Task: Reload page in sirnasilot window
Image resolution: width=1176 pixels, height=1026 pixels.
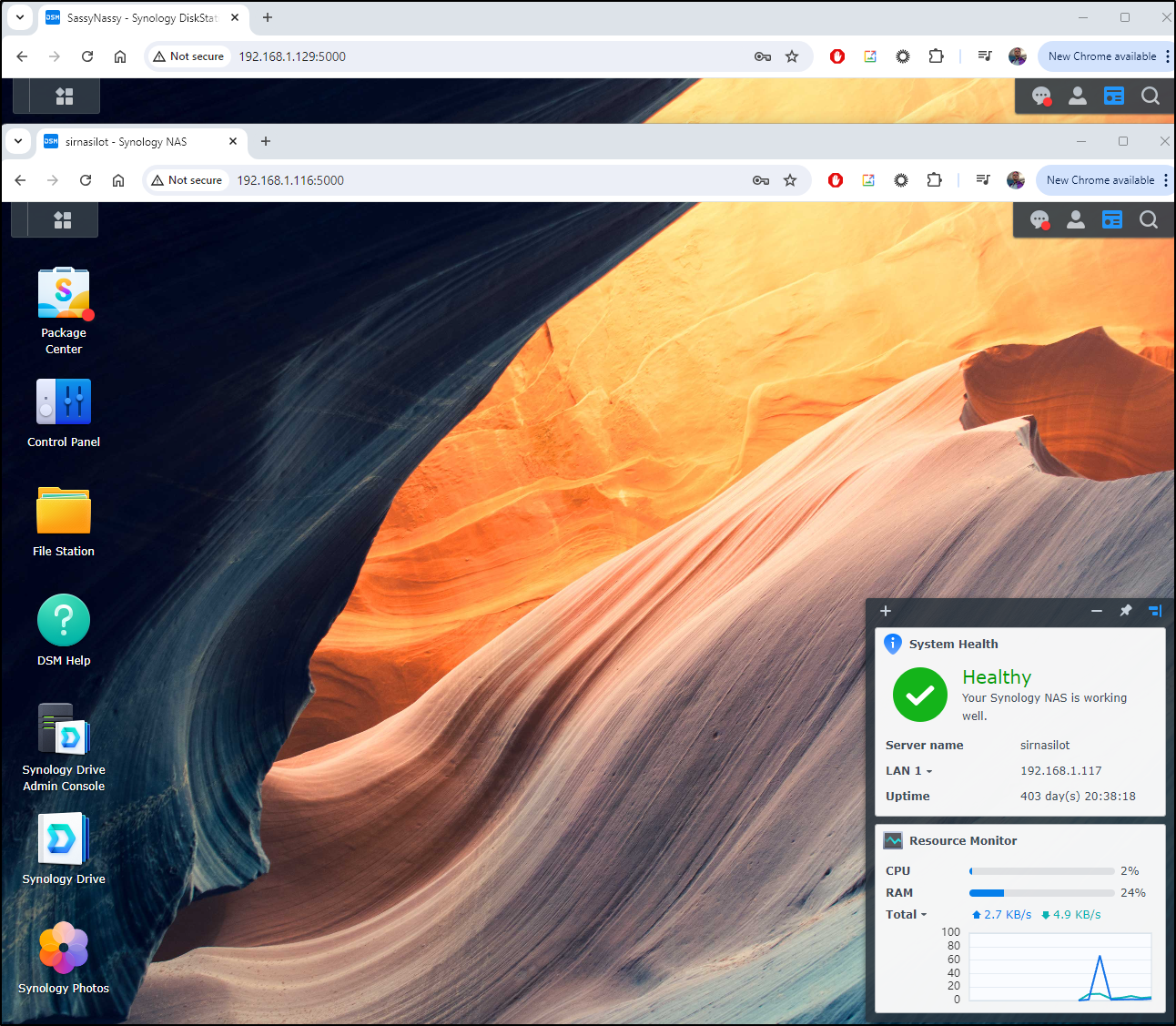Action: (x=86, y=180)
